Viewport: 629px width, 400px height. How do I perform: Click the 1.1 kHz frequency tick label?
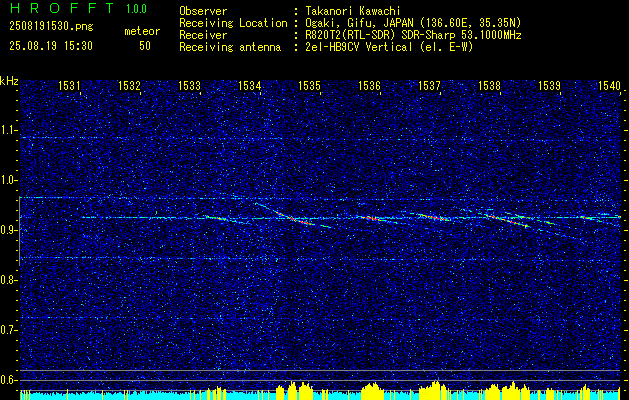pyautogui.click(x=7, y=130)
